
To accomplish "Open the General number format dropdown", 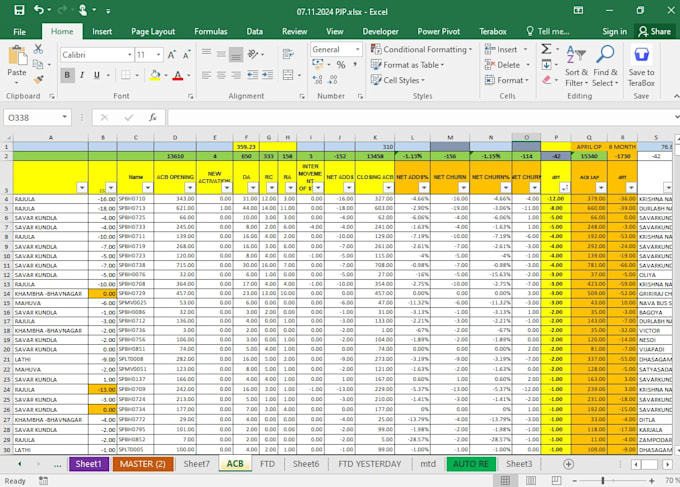I will coord(357,49).
